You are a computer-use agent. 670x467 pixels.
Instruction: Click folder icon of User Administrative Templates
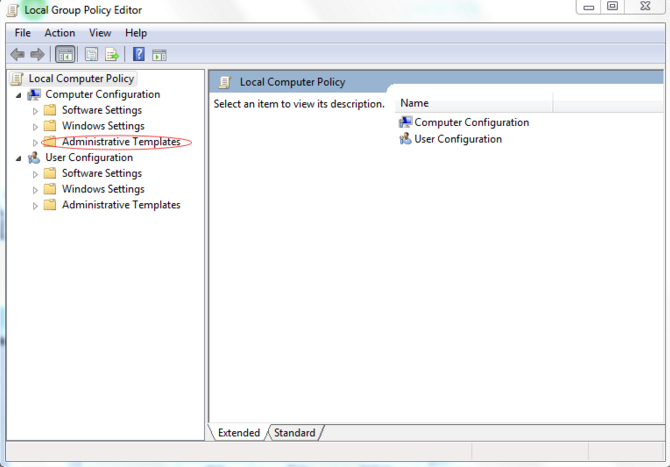50,205
